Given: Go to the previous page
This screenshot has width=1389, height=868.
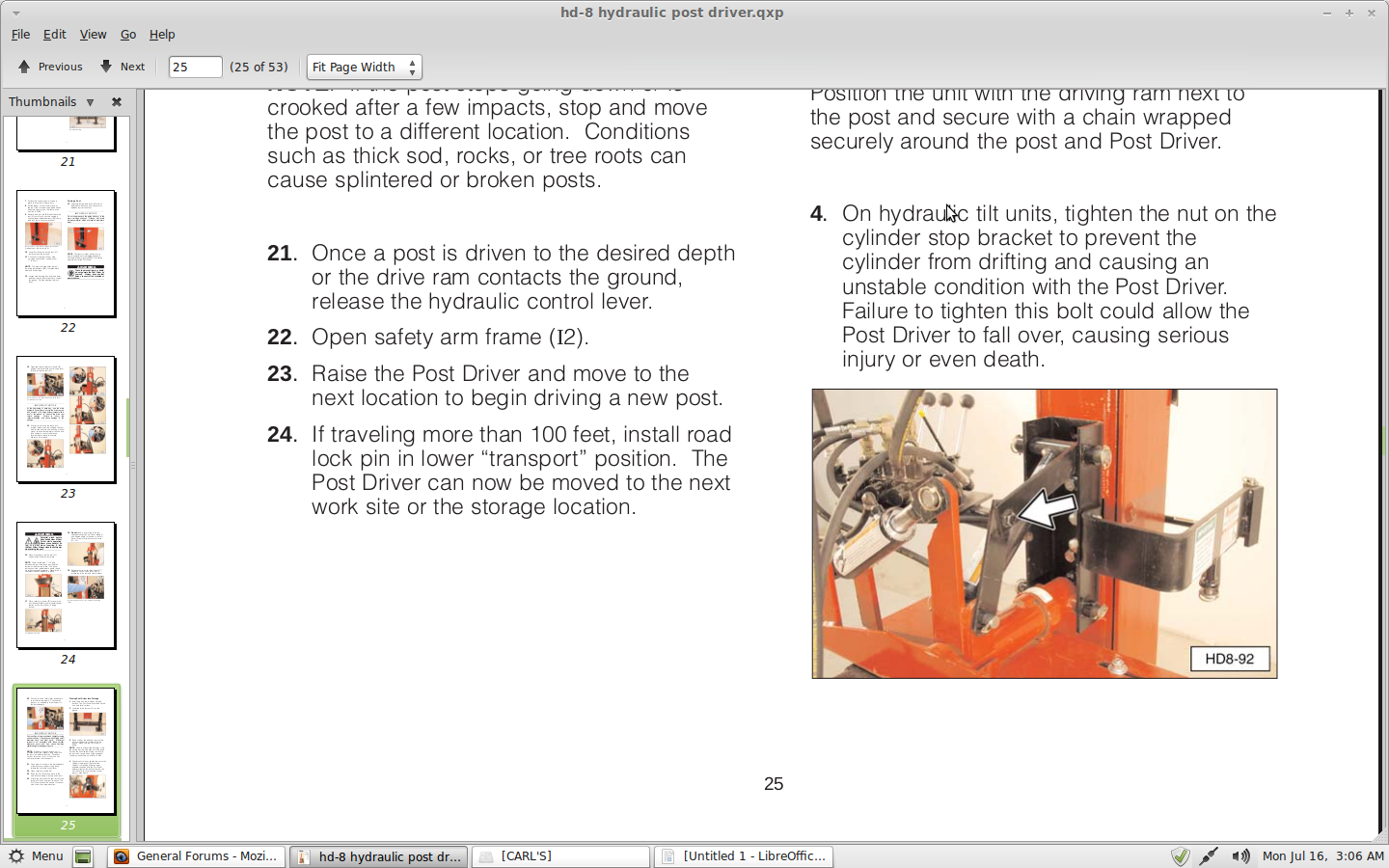Looking at the screenshot, I should (50, 67).
